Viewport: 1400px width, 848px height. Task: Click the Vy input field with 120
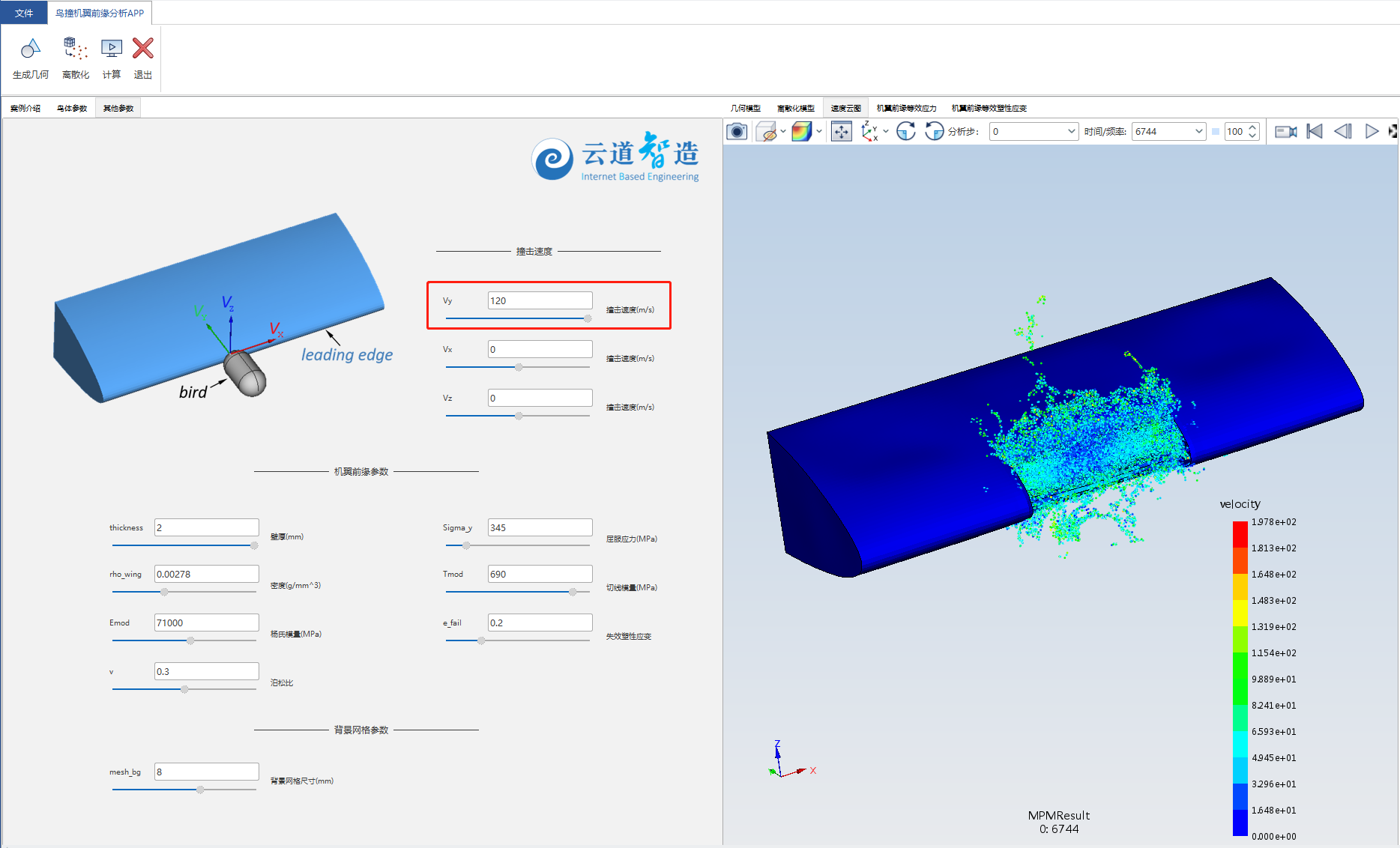pos(540,300)
